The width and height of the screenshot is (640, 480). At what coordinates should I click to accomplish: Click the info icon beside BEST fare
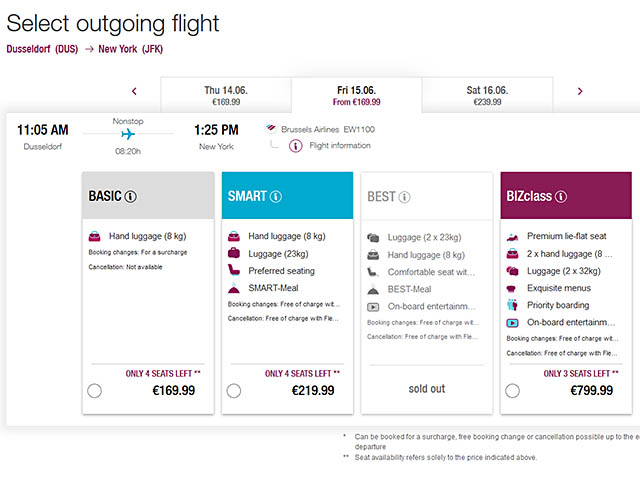pos(404,197)
